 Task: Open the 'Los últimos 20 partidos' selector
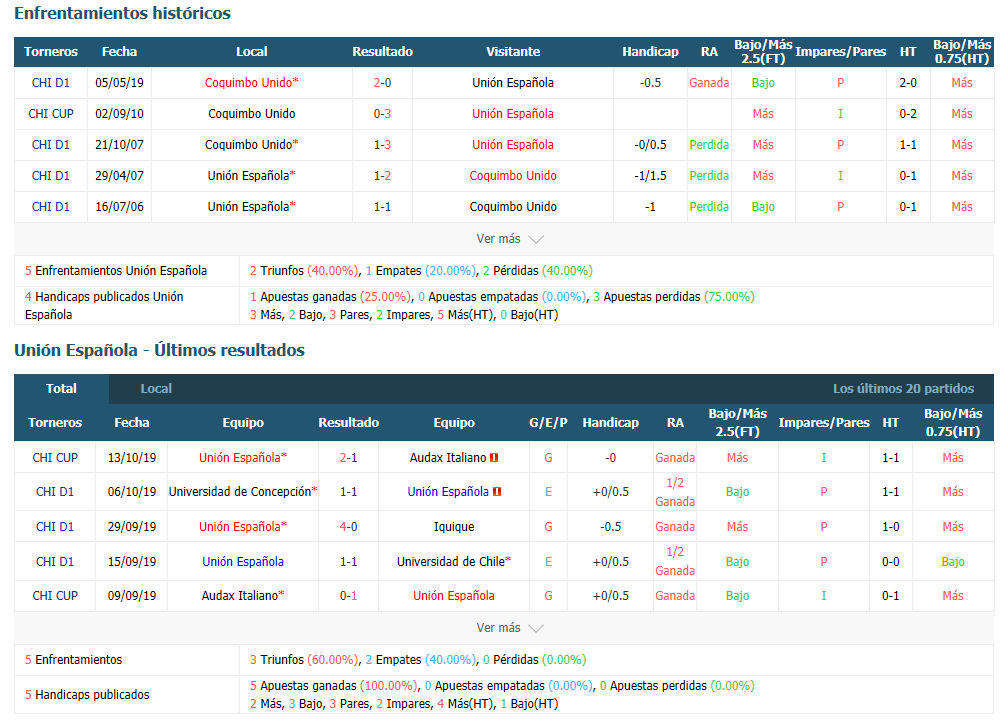tap(903, 389)
